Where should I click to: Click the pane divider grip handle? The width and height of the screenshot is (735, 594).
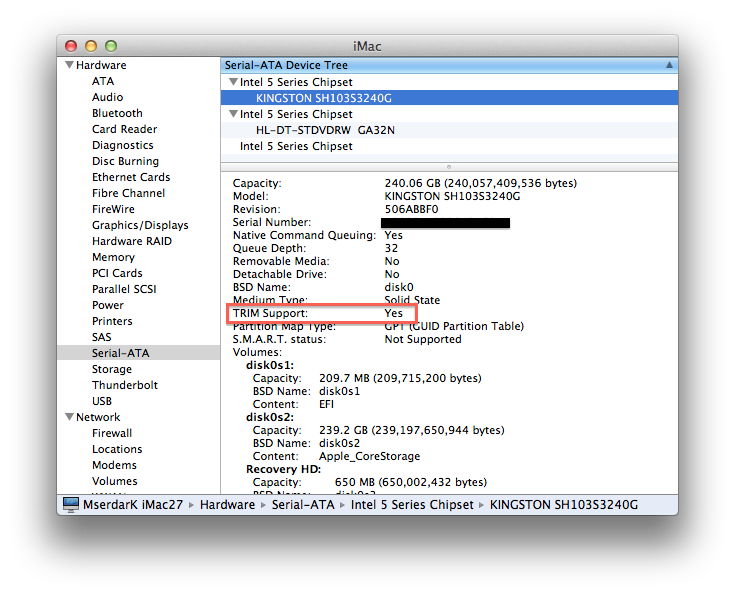[x=449, y=167]
